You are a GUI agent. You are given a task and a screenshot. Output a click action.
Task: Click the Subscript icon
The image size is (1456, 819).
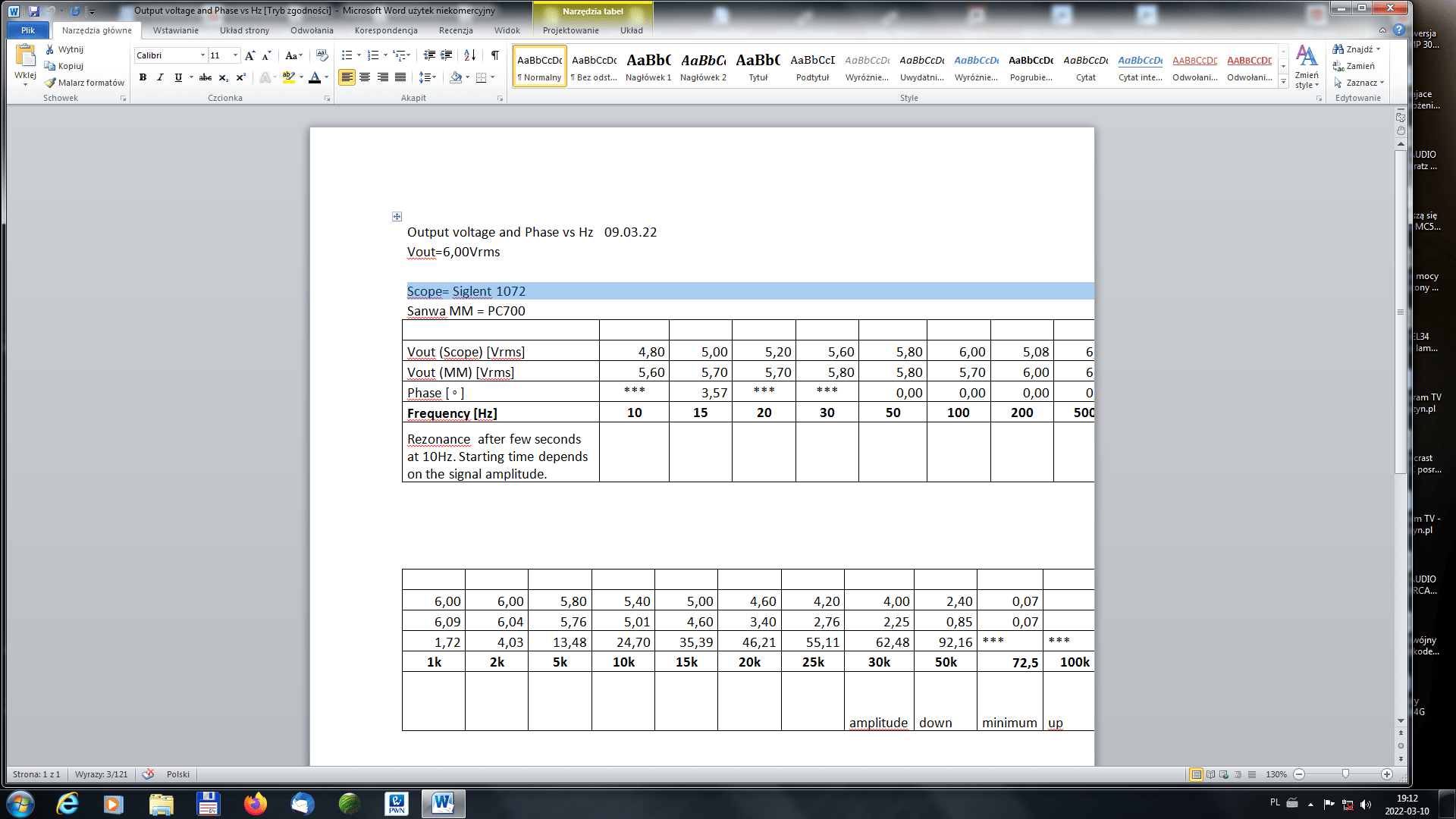223,77
